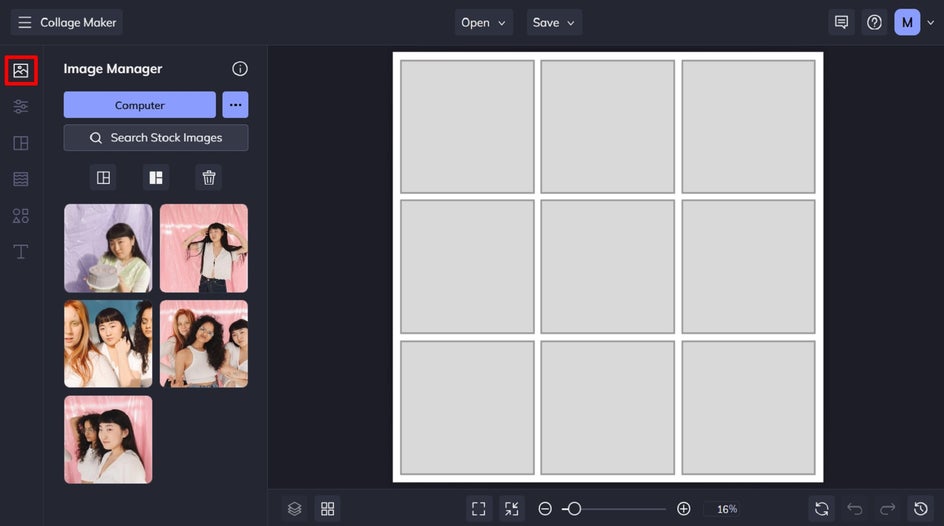Expand the Save dropdown

pyautogui.click(x=554, y=22)
